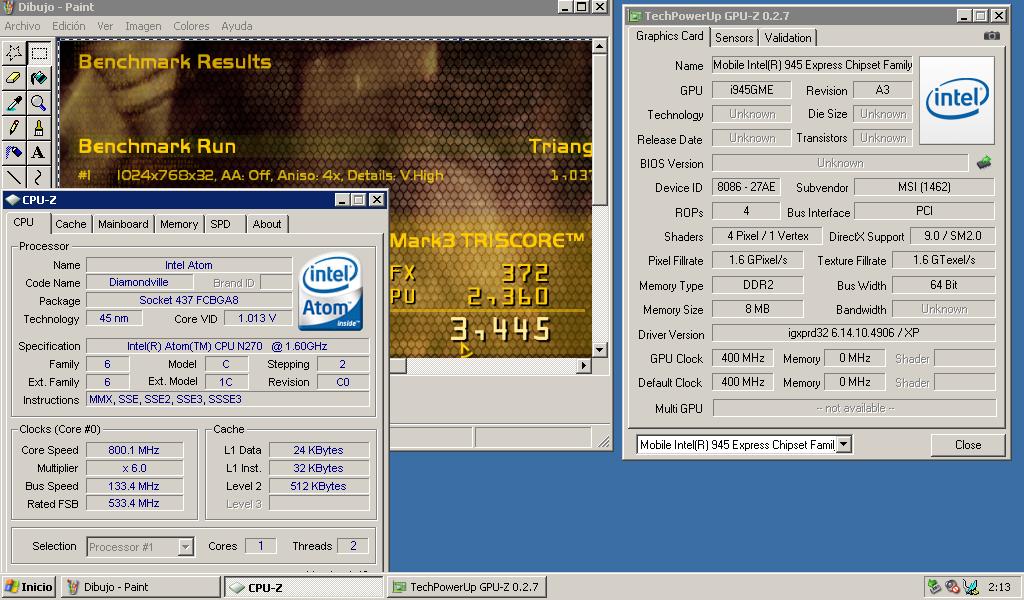The height and width of the screenshot is (600, 1024).
Task: Activate the Magnifier tool in Paint
Action: [x=39, y=103]
